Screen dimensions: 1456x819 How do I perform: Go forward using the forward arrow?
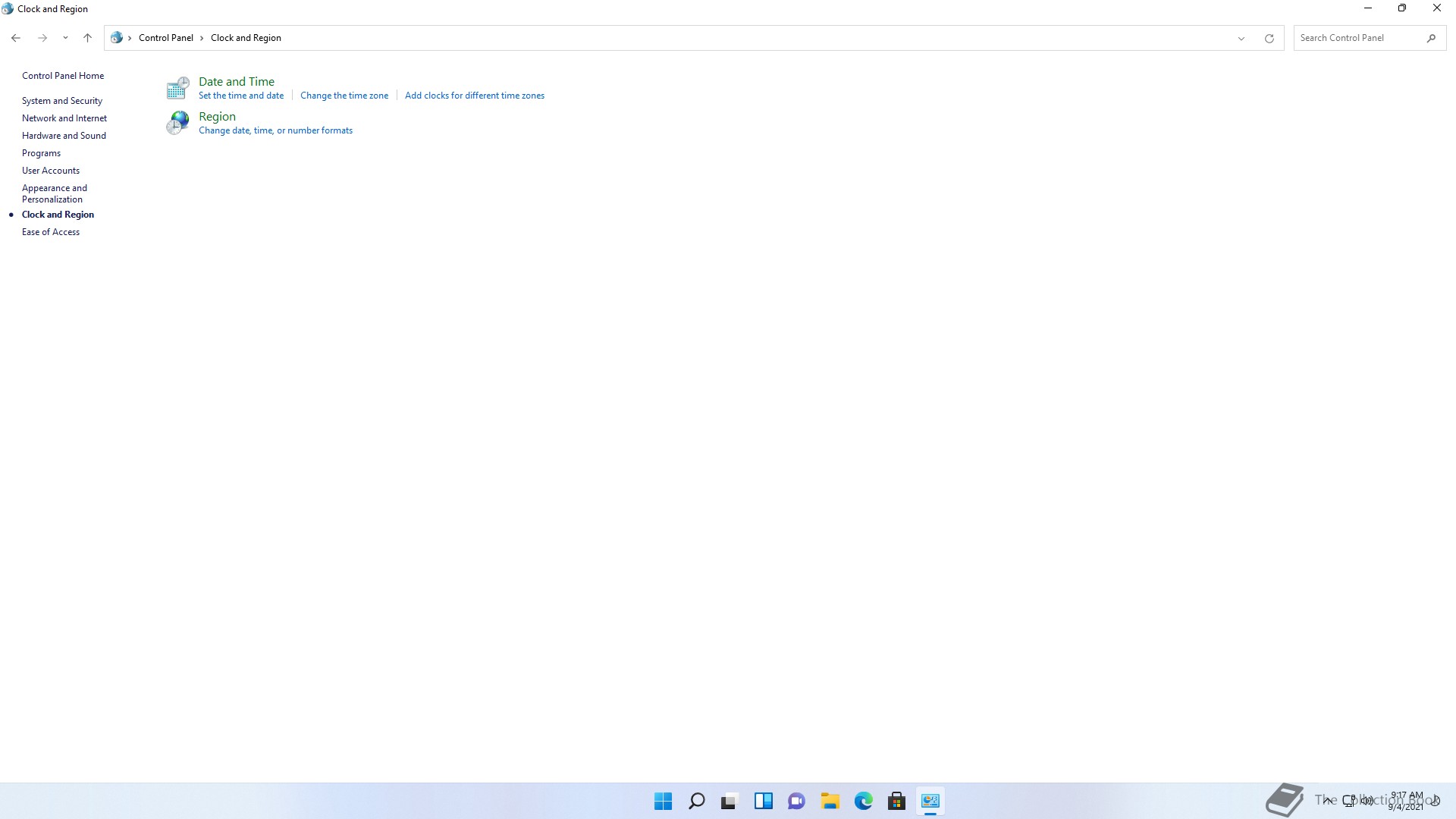pyautogui.click(x=42, y=38)
